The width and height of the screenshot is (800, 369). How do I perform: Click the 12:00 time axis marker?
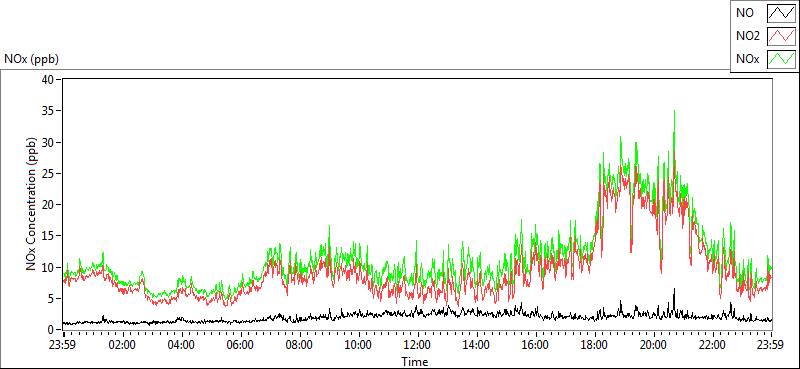tap(417, 344)
